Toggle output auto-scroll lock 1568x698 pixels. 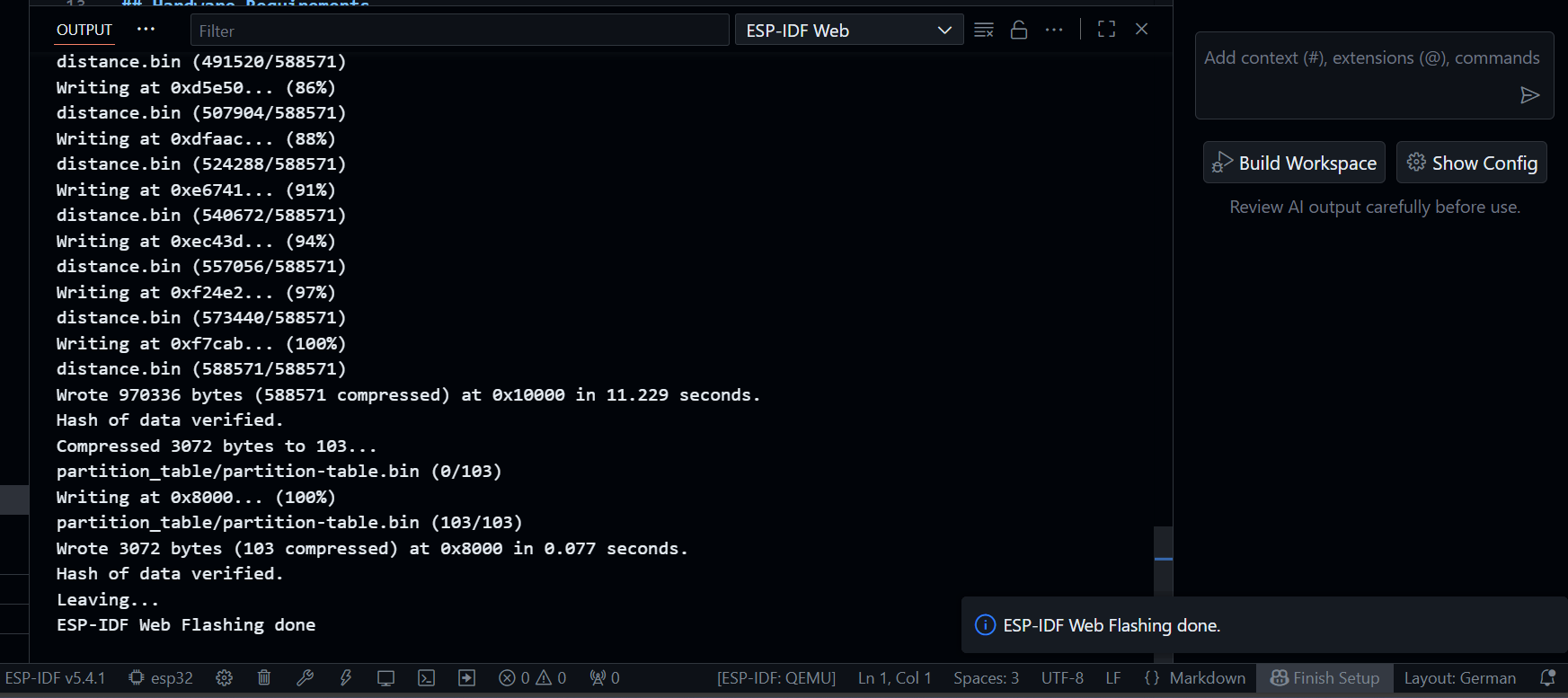point(1019,30)
